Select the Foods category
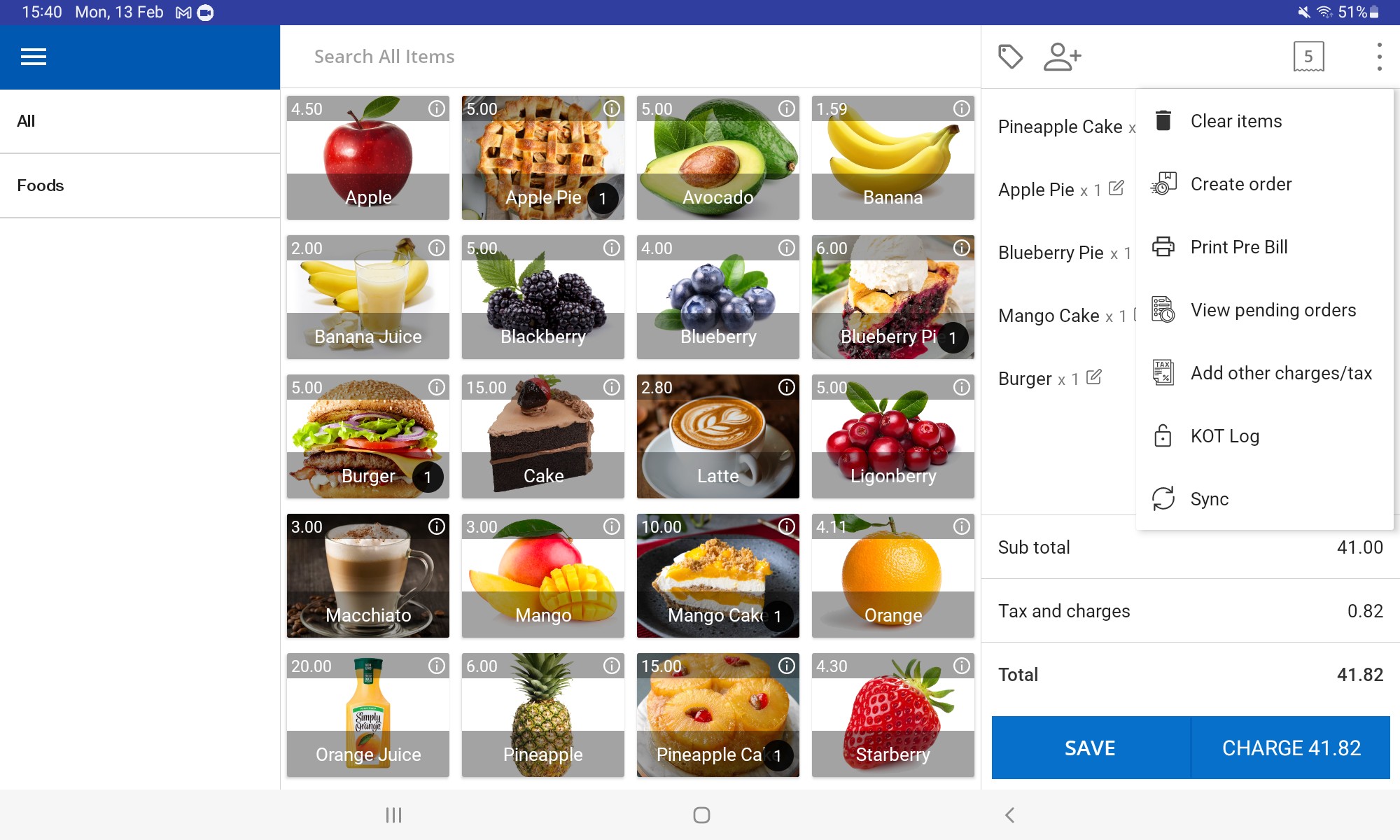 (140, 185)
